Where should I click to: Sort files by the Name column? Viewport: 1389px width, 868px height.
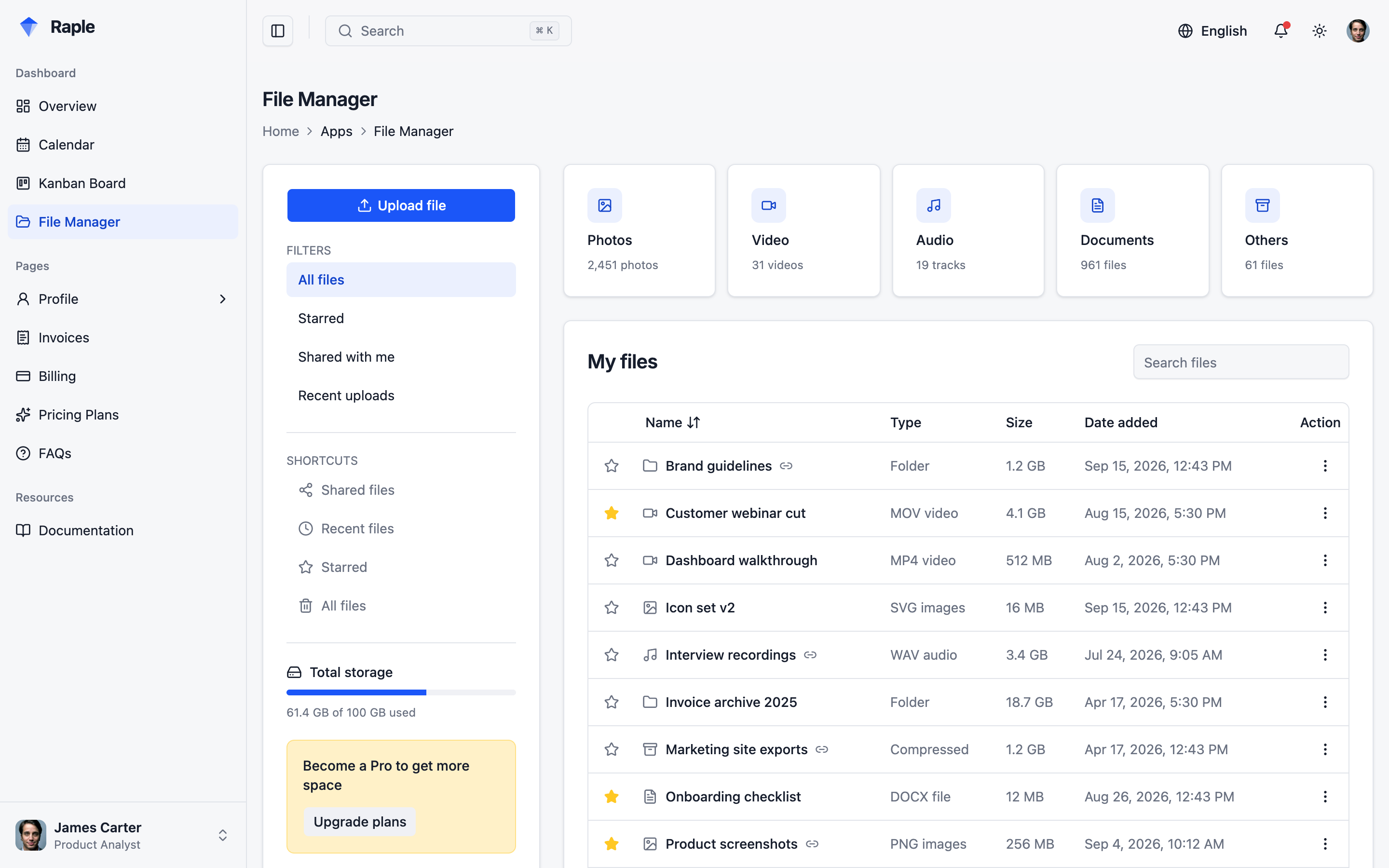pyautogui.click(x=673, y=423)
